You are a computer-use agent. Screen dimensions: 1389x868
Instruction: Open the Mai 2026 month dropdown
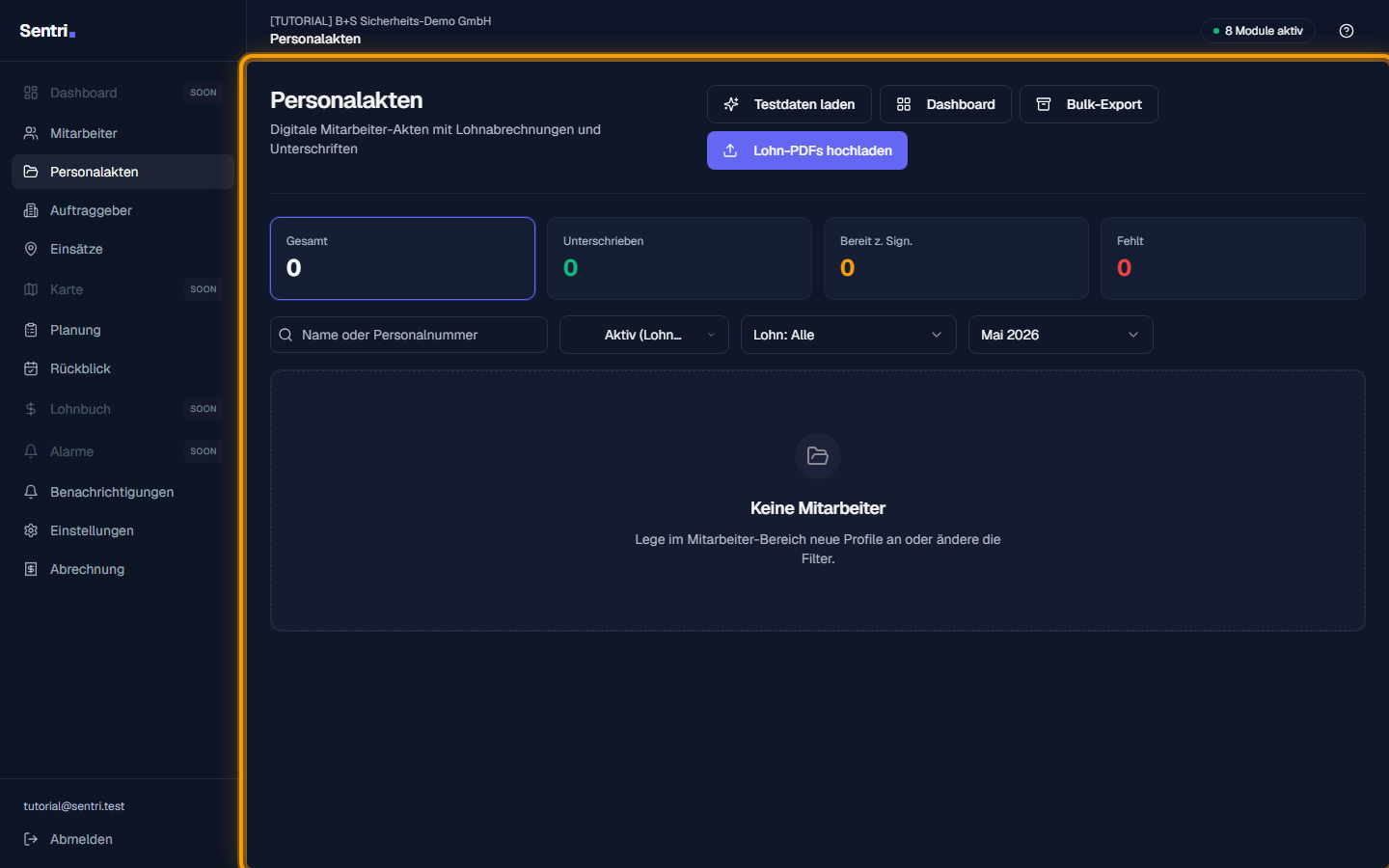(1061, 335)
